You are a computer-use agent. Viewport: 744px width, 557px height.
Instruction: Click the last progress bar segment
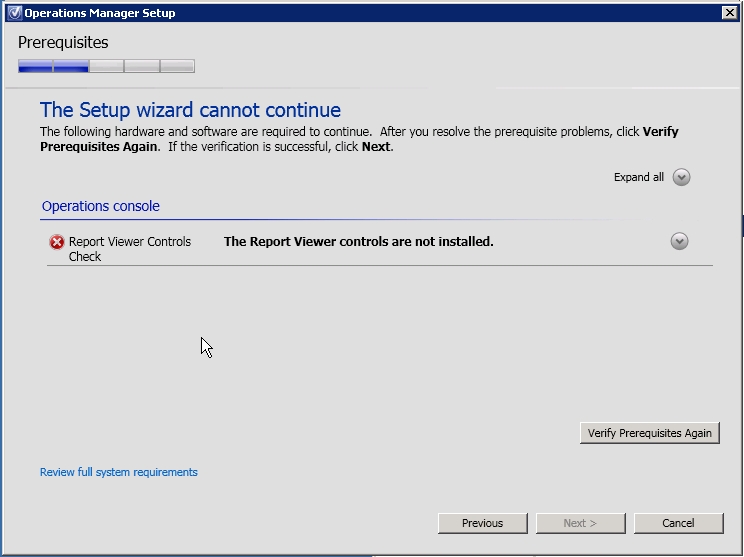[x=177, y=67]
